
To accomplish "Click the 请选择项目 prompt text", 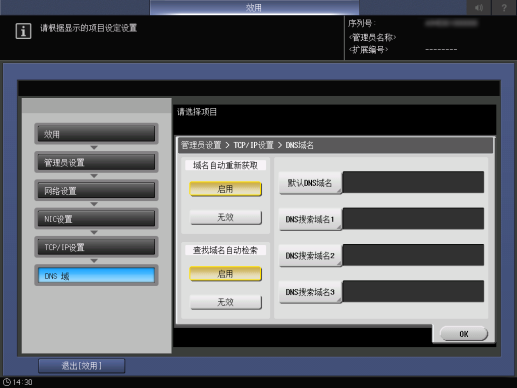I will (197, 112).
